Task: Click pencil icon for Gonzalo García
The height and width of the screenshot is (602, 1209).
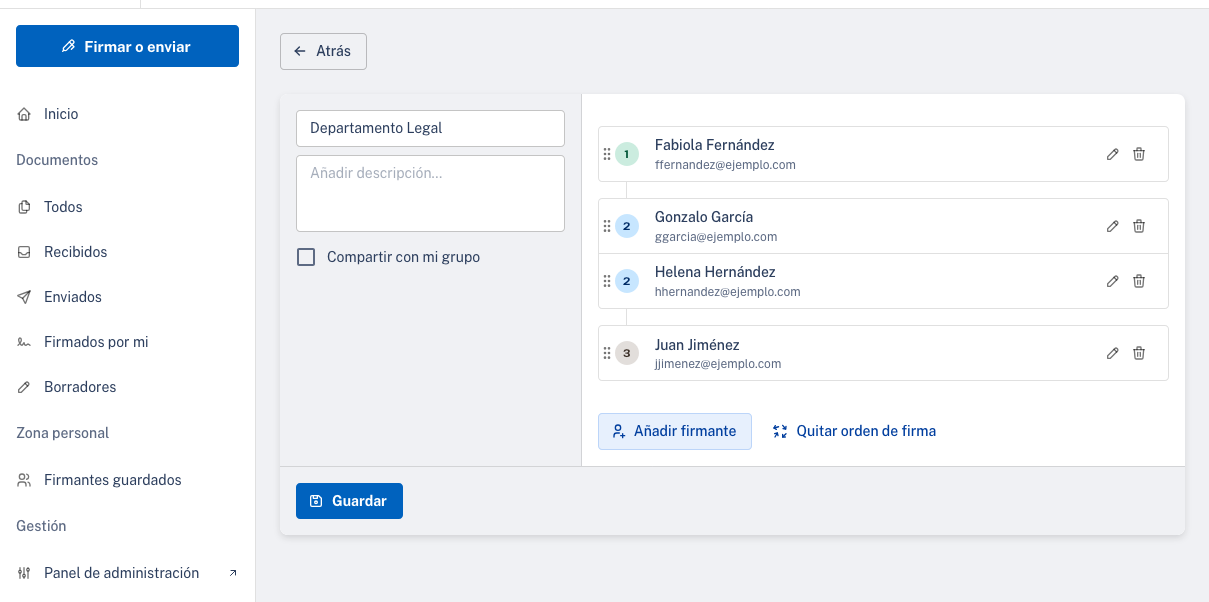Action: click(1112, 226)
